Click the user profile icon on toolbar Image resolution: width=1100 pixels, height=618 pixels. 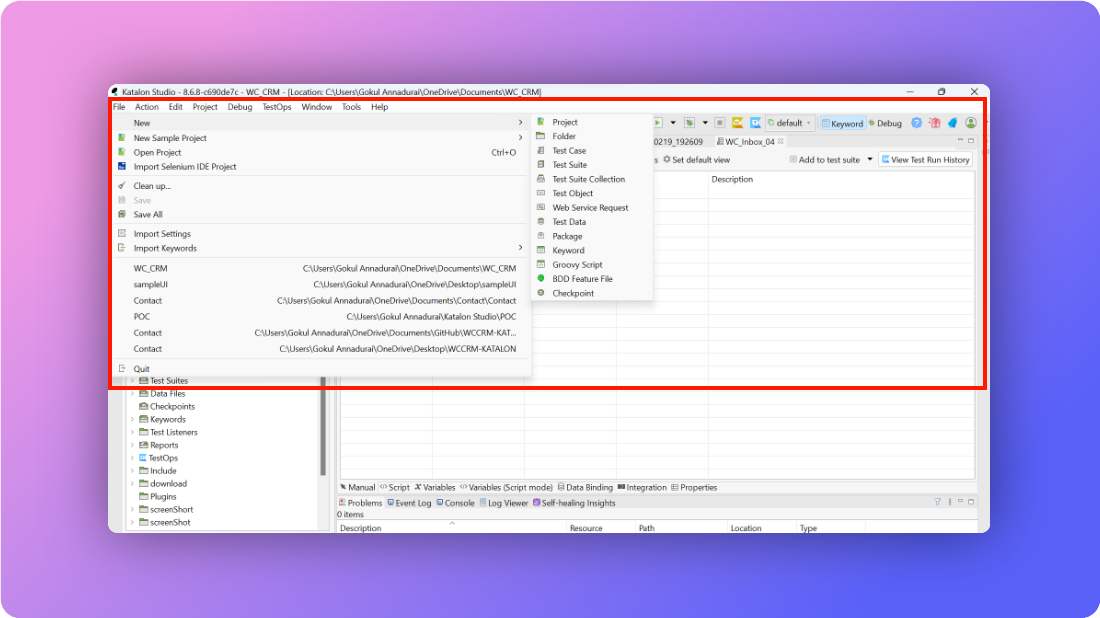click(971, 122)
